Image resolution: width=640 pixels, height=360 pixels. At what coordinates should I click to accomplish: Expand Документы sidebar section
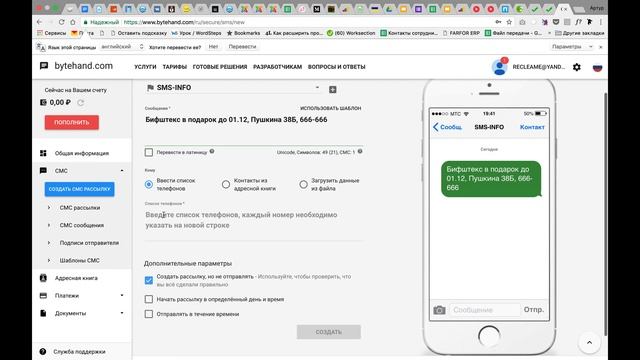coord(122,313)
